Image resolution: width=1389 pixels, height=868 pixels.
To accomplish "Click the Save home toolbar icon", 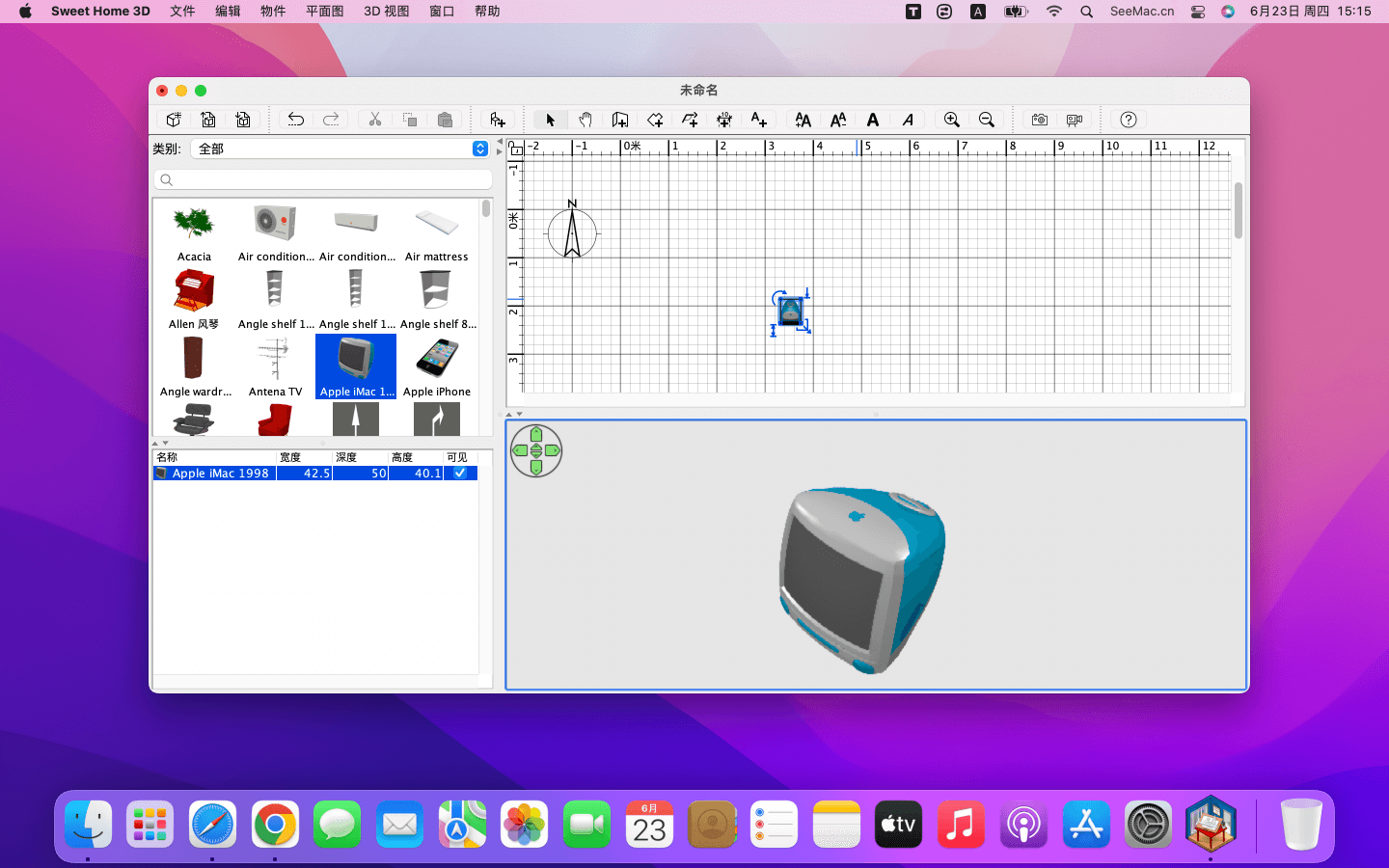I will coord(243,120).
